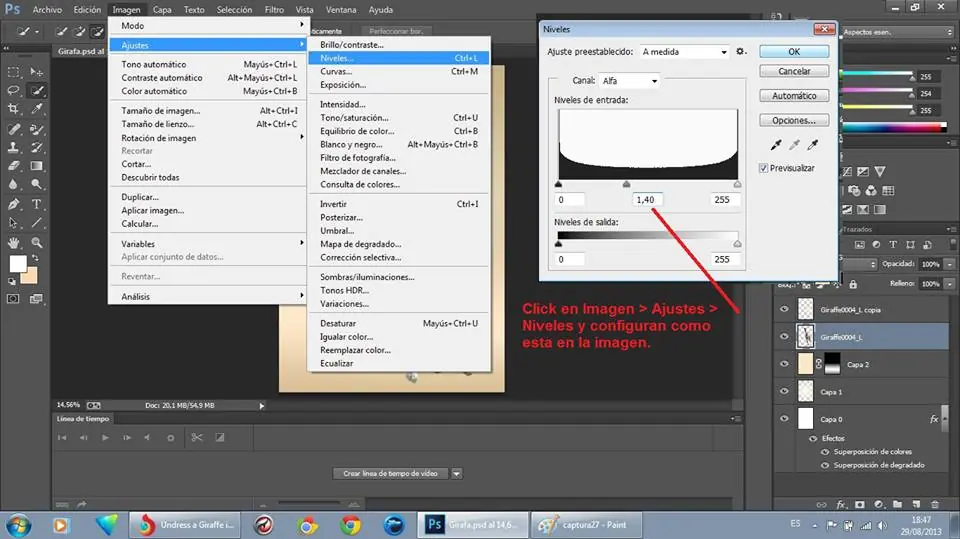This screenshot has height=539, width=960.
Task: Expand the Rotación de imagen submenu
Action: [208, 138]
